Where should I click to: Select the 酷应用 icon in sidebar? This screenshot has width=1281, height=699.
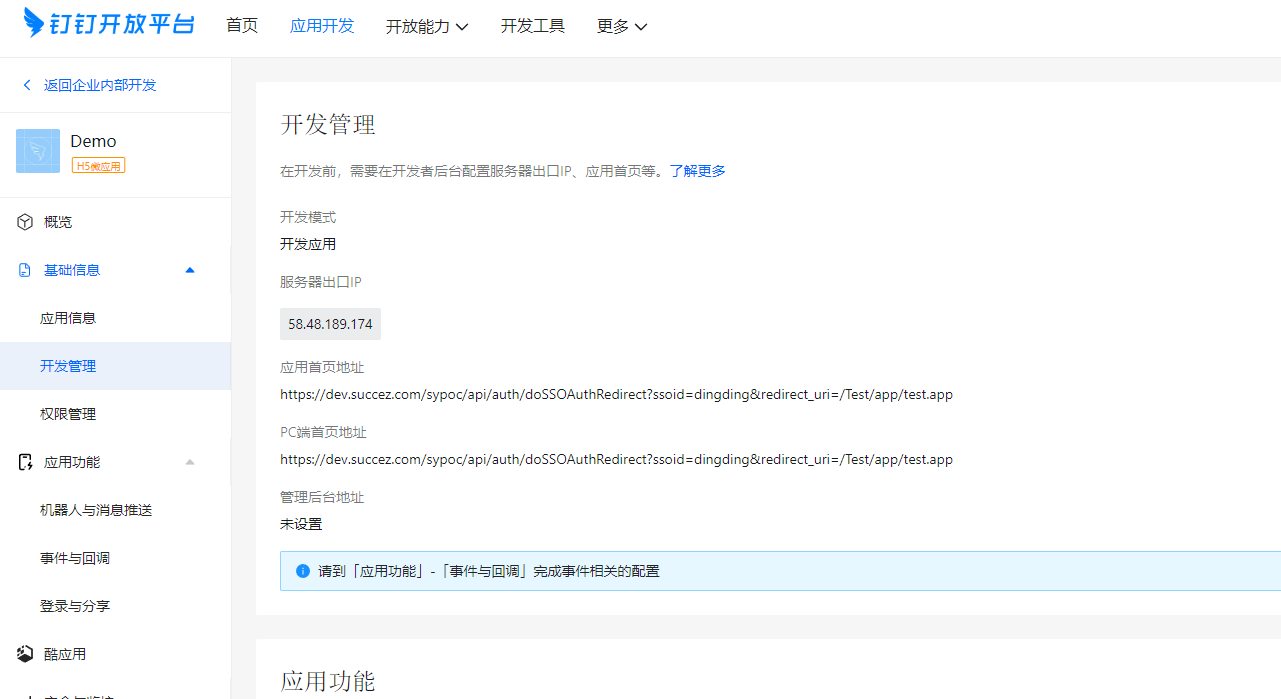(24, 653)
